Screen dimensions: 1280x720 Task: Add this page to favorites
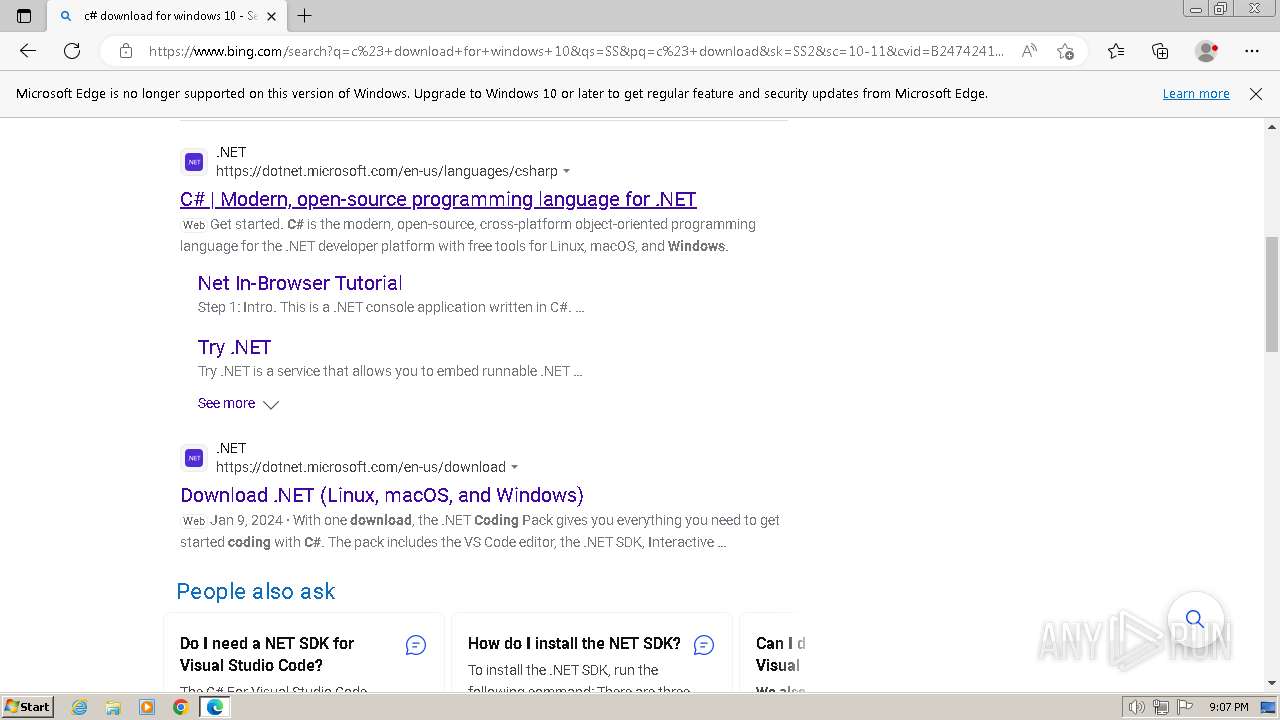pyautogui.click(x=1065, y=51)
